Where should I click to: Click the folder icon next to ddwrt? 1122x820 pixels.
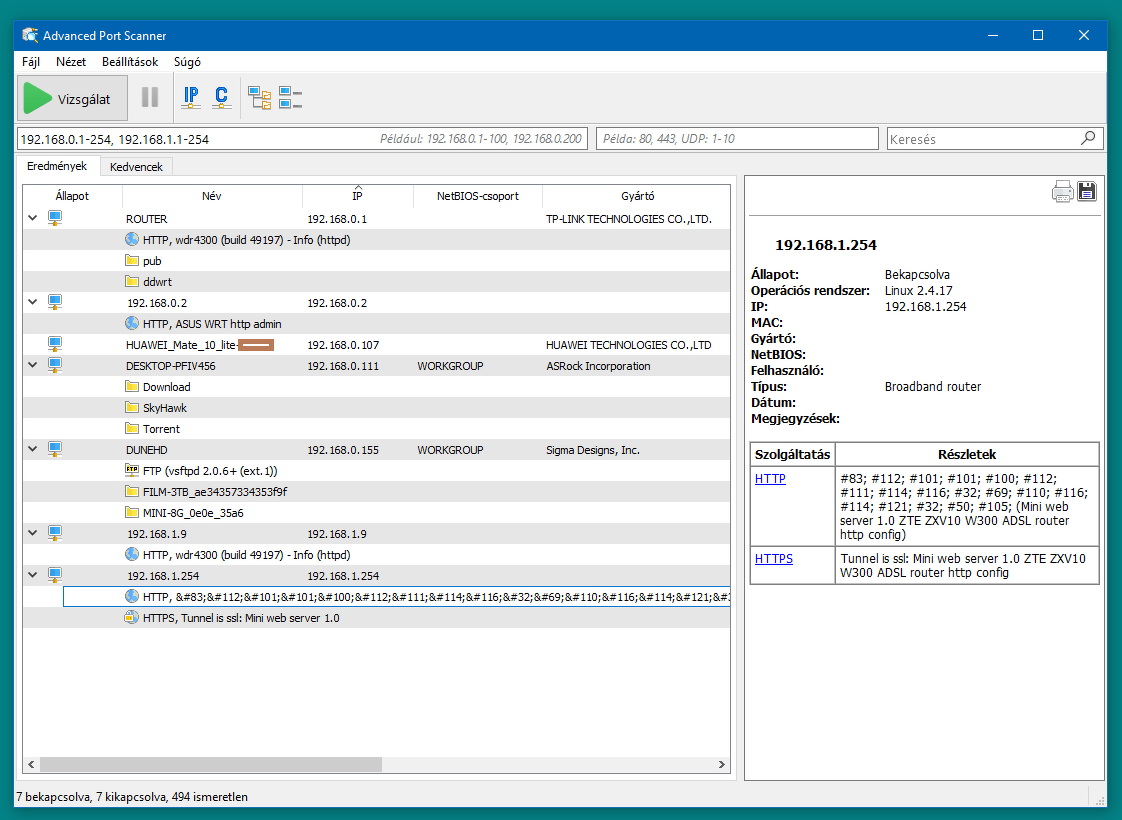click(132, 281)
